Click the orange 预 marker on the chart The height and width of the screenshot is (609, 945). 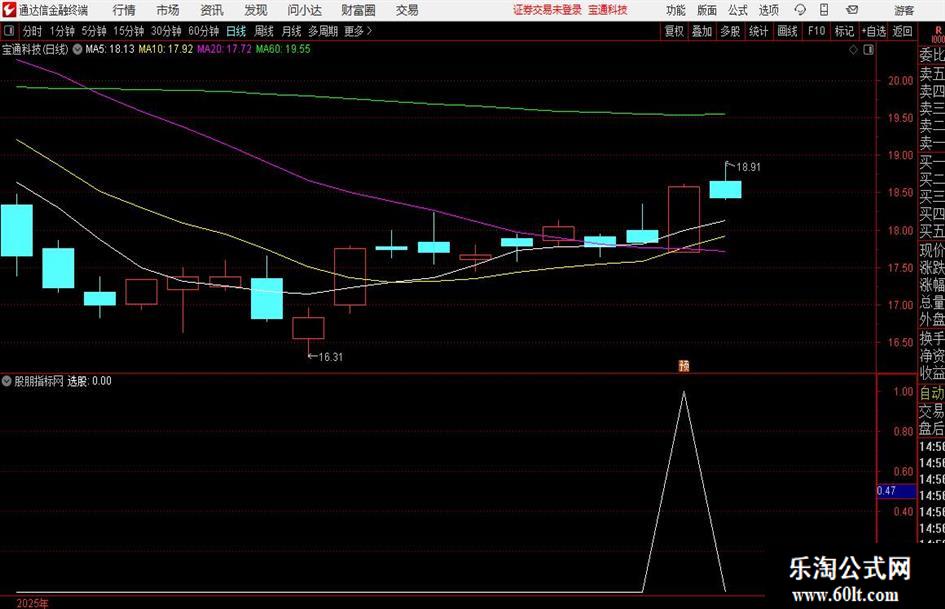(683, 366)
